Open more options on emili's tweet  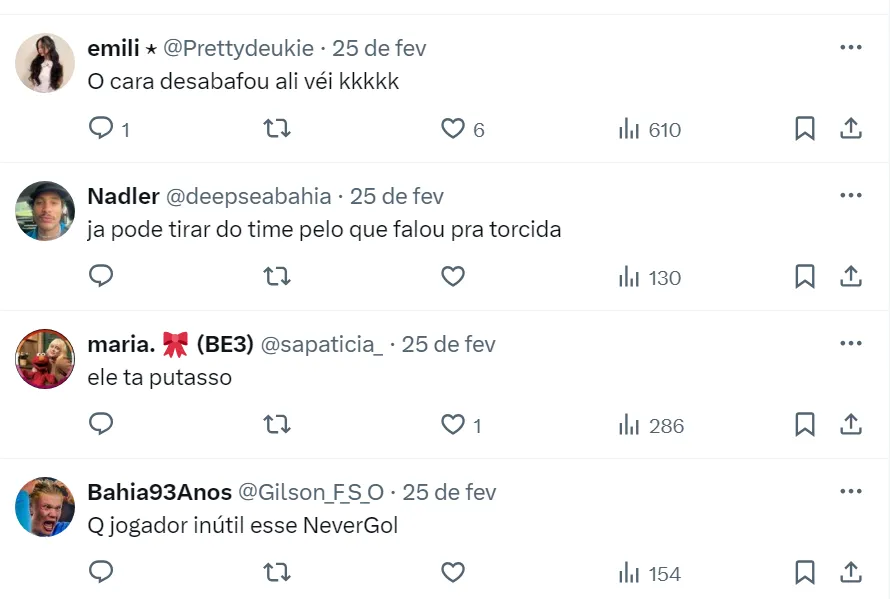[x=850, y=47]
